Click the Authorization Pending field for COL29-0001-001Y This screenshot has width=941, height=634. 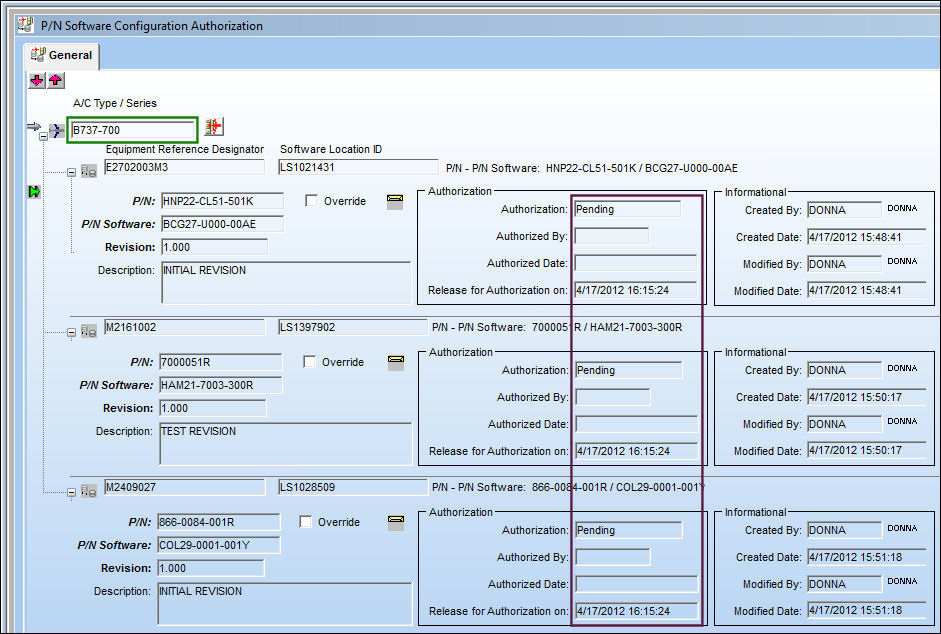[628, 530]
